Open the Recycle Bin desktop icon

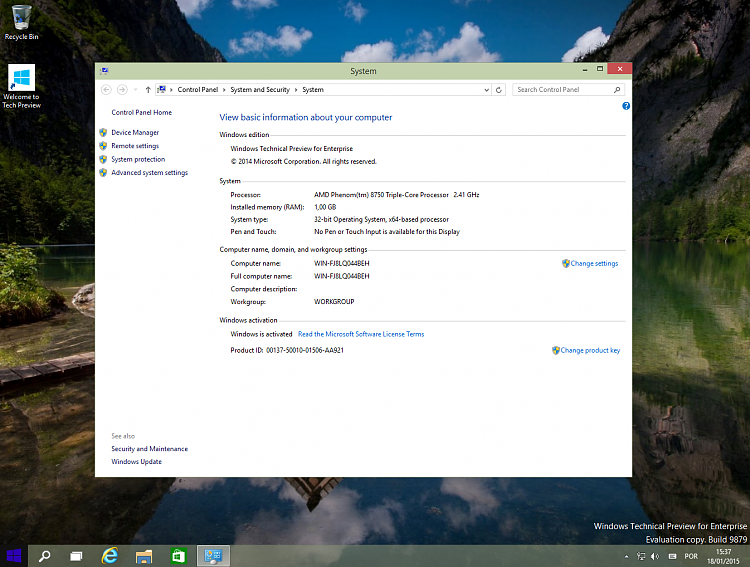(x=21, y=22)
